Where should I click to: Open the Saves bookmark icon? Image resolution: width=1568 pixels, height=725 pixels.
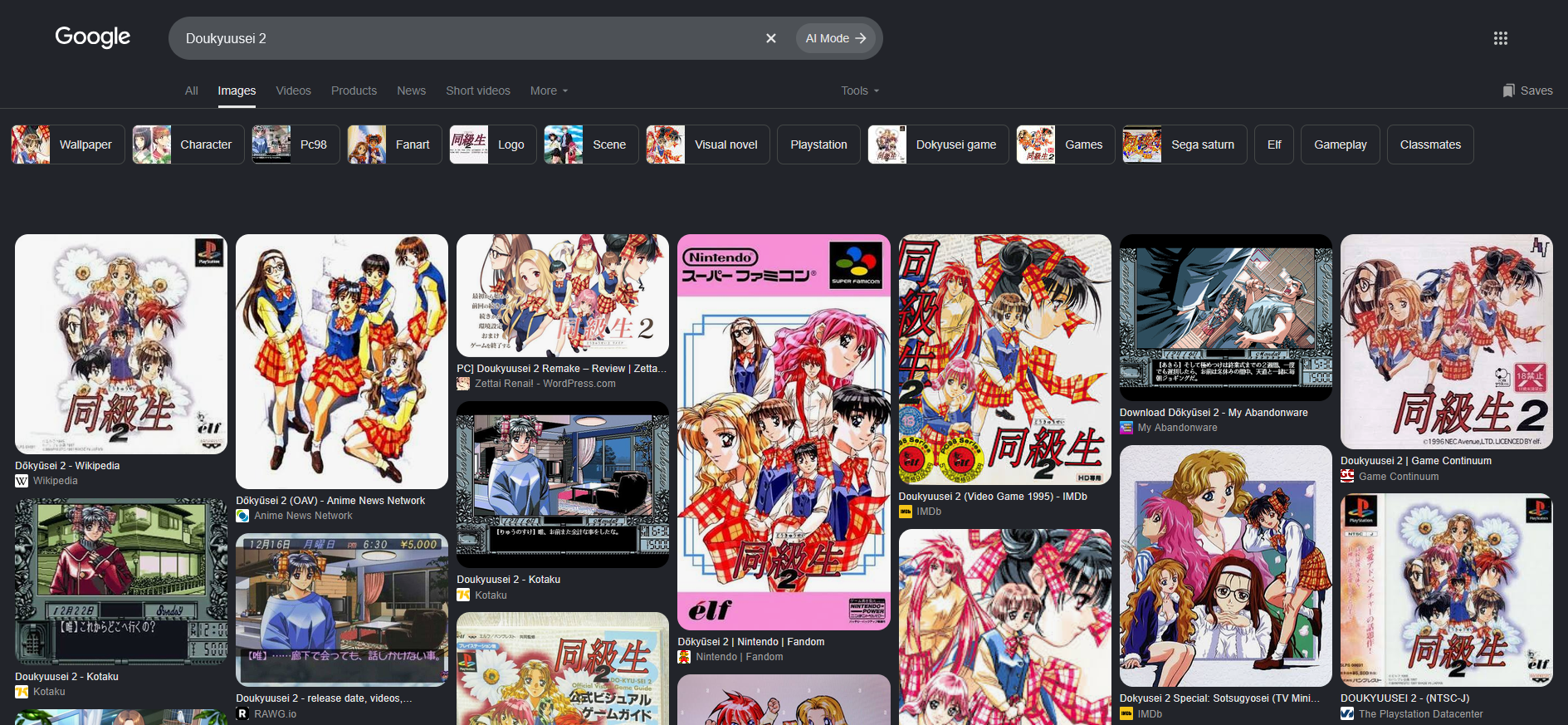pyautogui.click(x=1509, y=91)
